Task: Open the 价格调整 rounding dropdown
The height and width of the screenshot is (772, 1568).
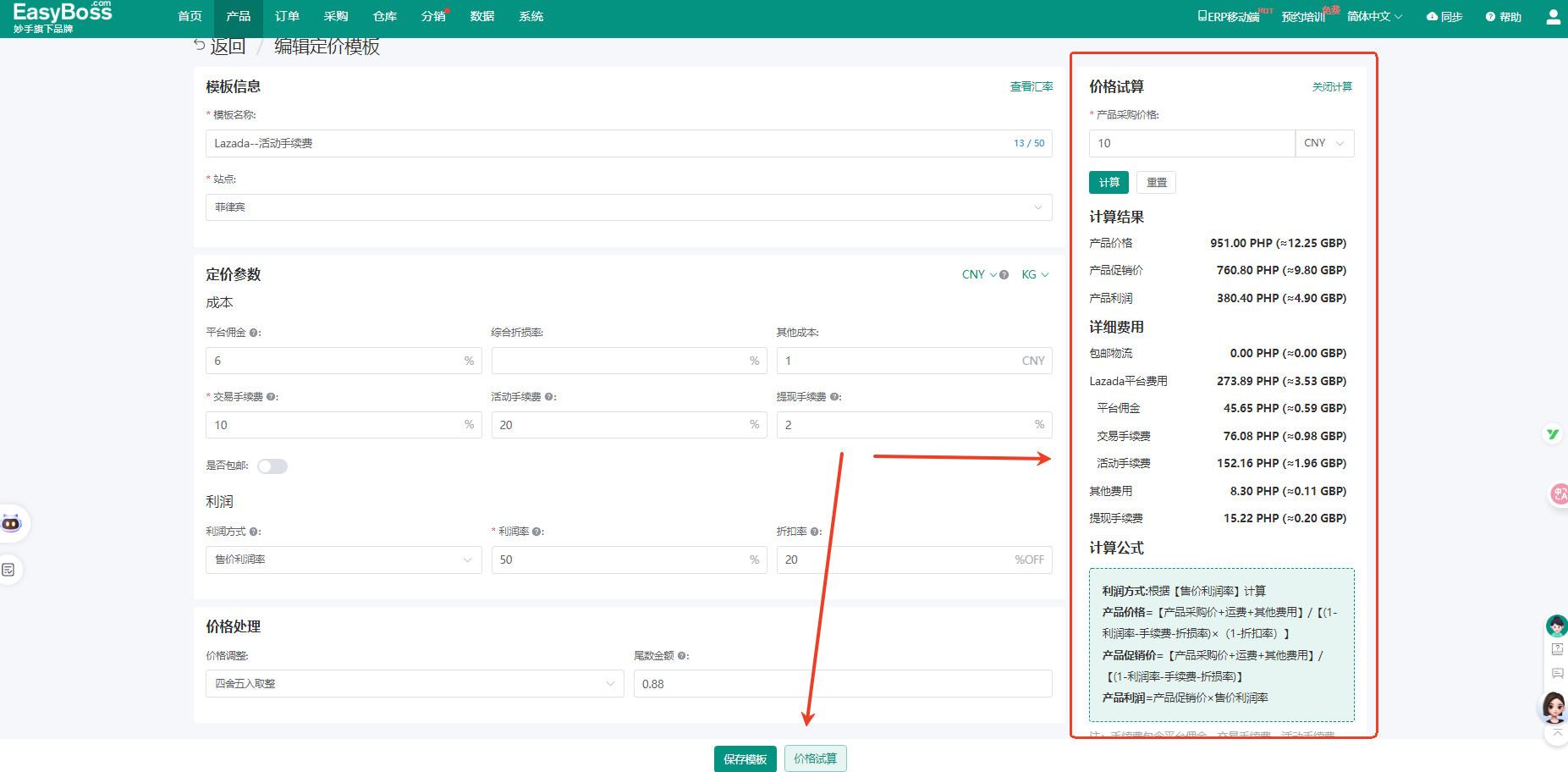Action: [x=414, y=684]
